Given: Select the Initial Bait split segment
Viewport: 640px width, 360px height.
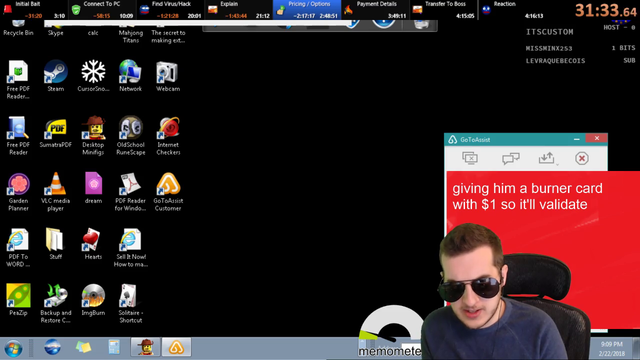Looking at the screenshot, I should pos(33,10).
